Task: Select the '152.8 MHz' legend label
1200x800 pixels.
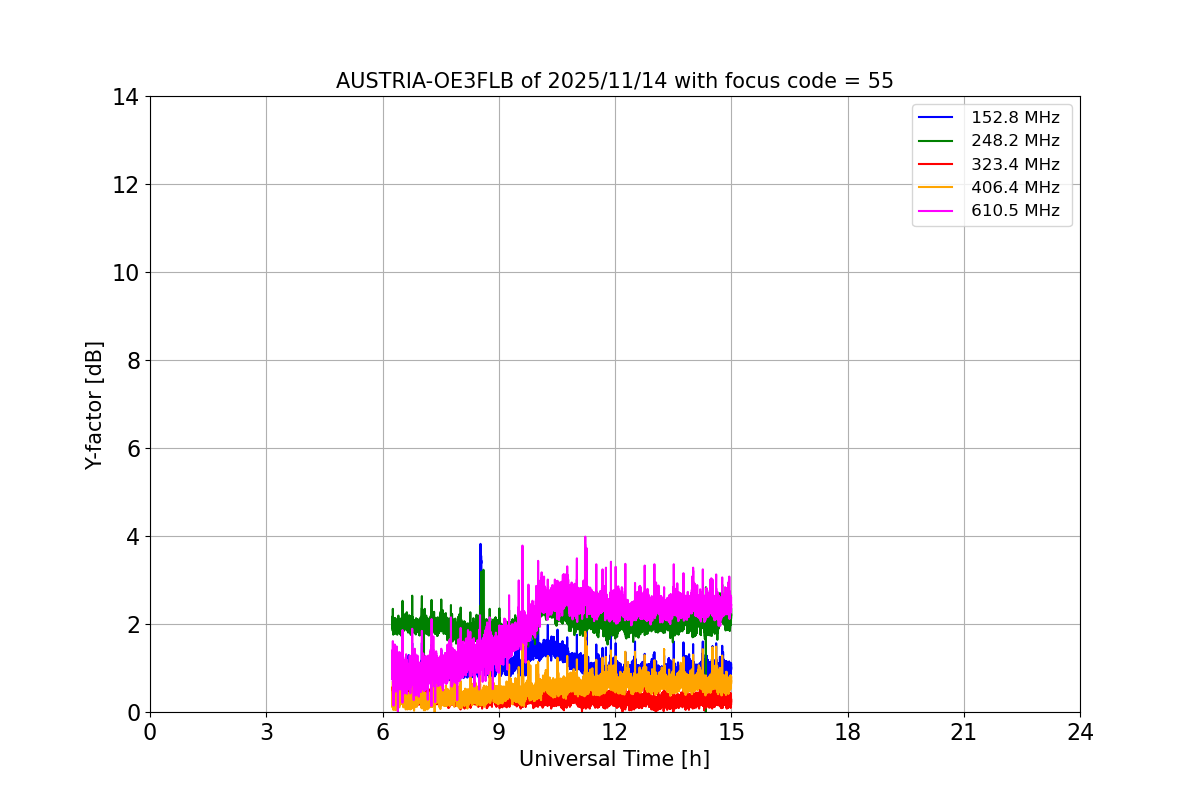Action: point(1015,118)
